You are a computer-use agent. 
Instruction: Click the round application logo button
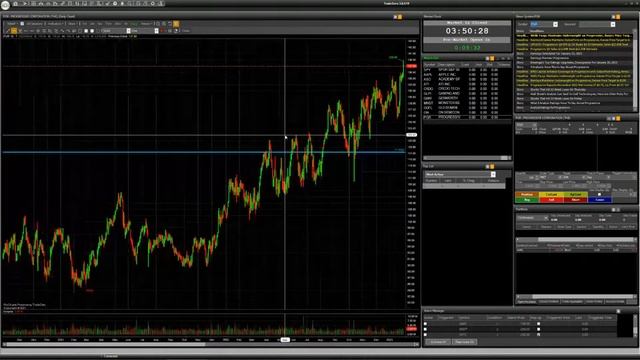[x=5, y=4]
